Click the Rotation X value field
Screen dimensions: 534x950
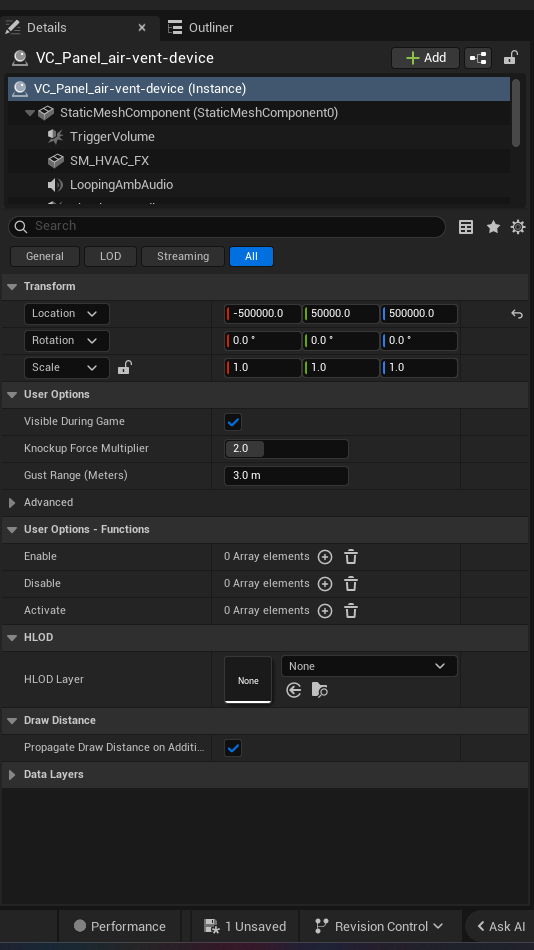tap(263, 340)
